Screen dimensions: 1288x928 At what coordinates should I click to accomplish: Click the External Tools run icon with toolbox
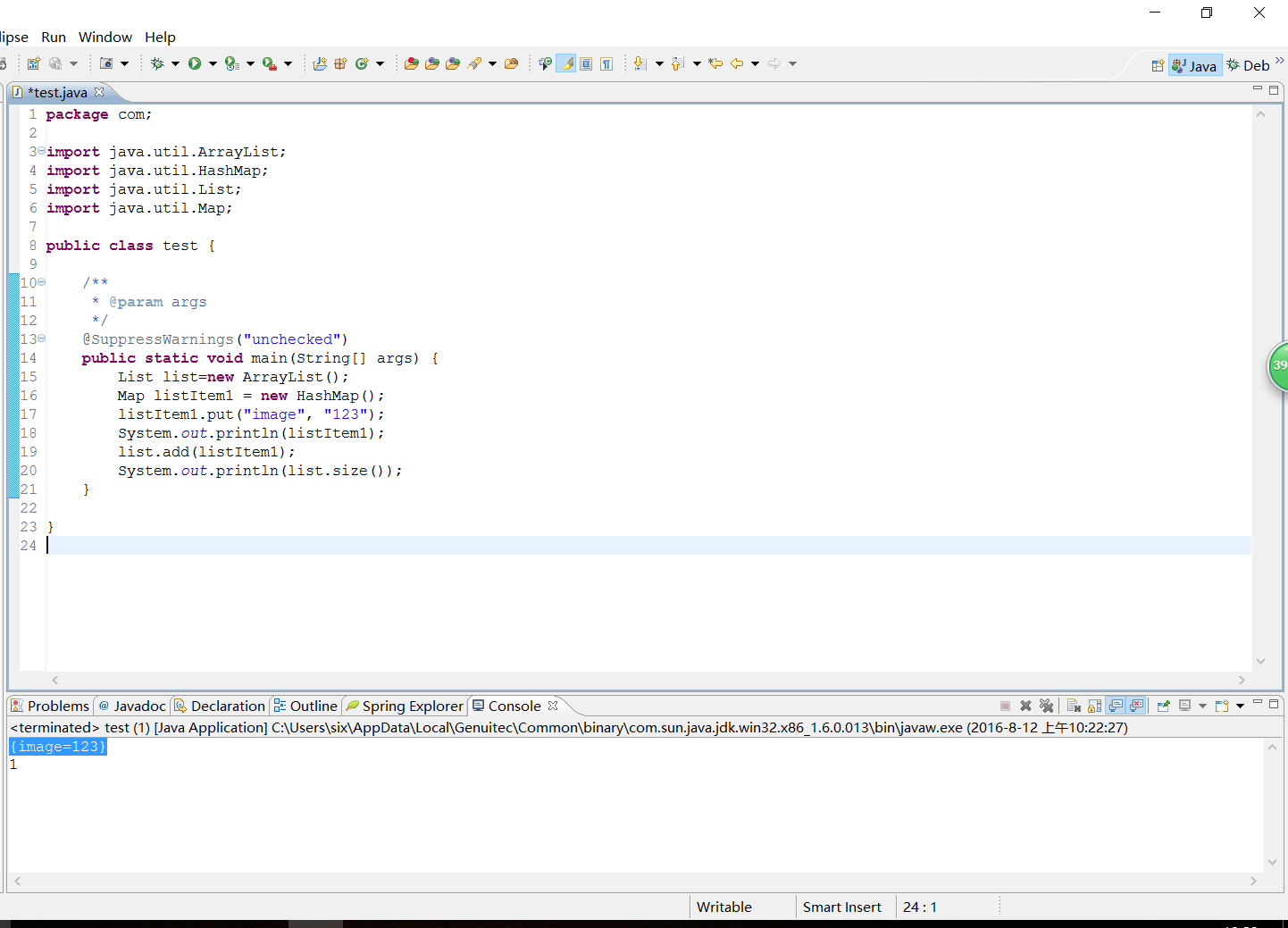[x=269, y=63]
